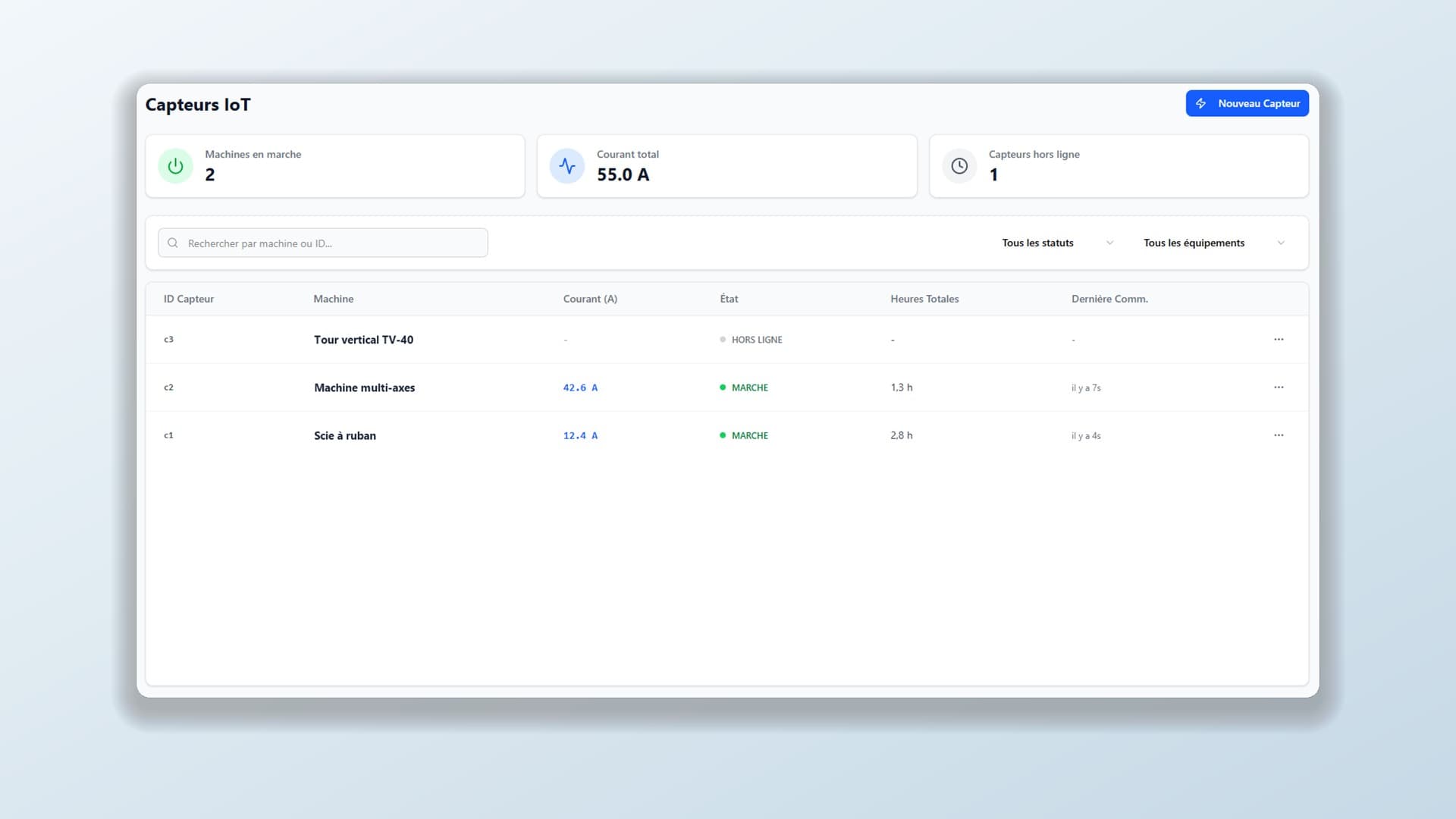The width and height of the screenshot is (1456, 819).
Task: Click the 2,8 h total hours value
Action: coord(902,435)
